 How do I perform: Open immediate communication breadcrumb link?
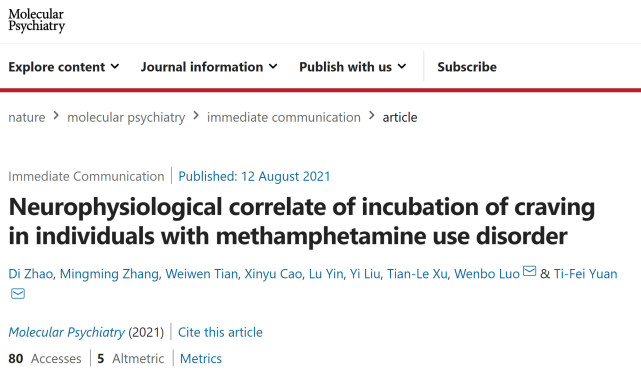point(284,117)
